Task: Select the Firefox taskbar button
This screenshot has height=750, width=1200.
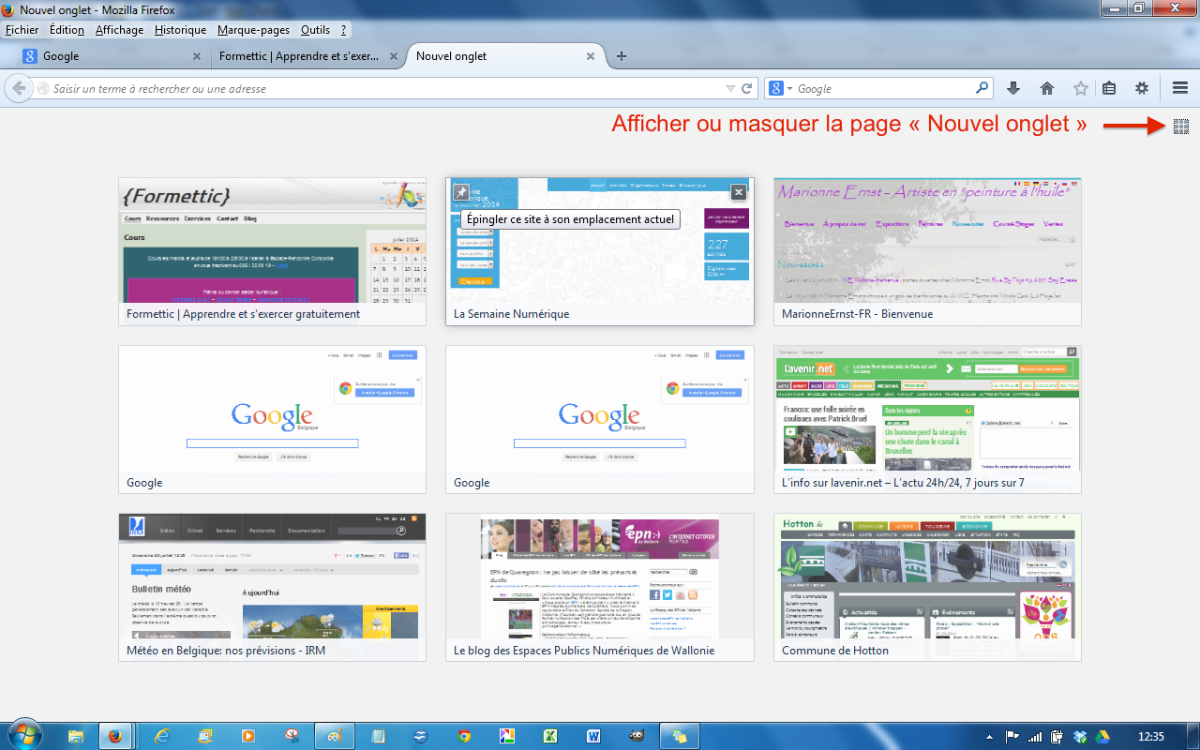Action: coord(117,736)
